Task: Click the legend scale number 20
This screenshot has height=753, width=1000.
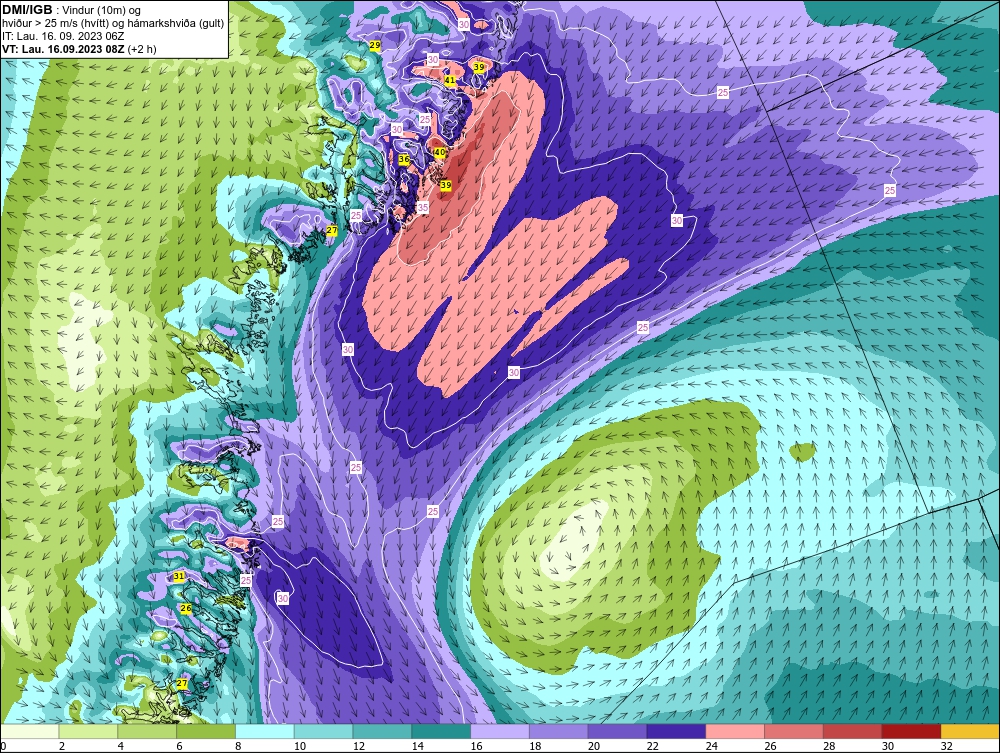Action: pyautogui.click(x=593, y=746)
